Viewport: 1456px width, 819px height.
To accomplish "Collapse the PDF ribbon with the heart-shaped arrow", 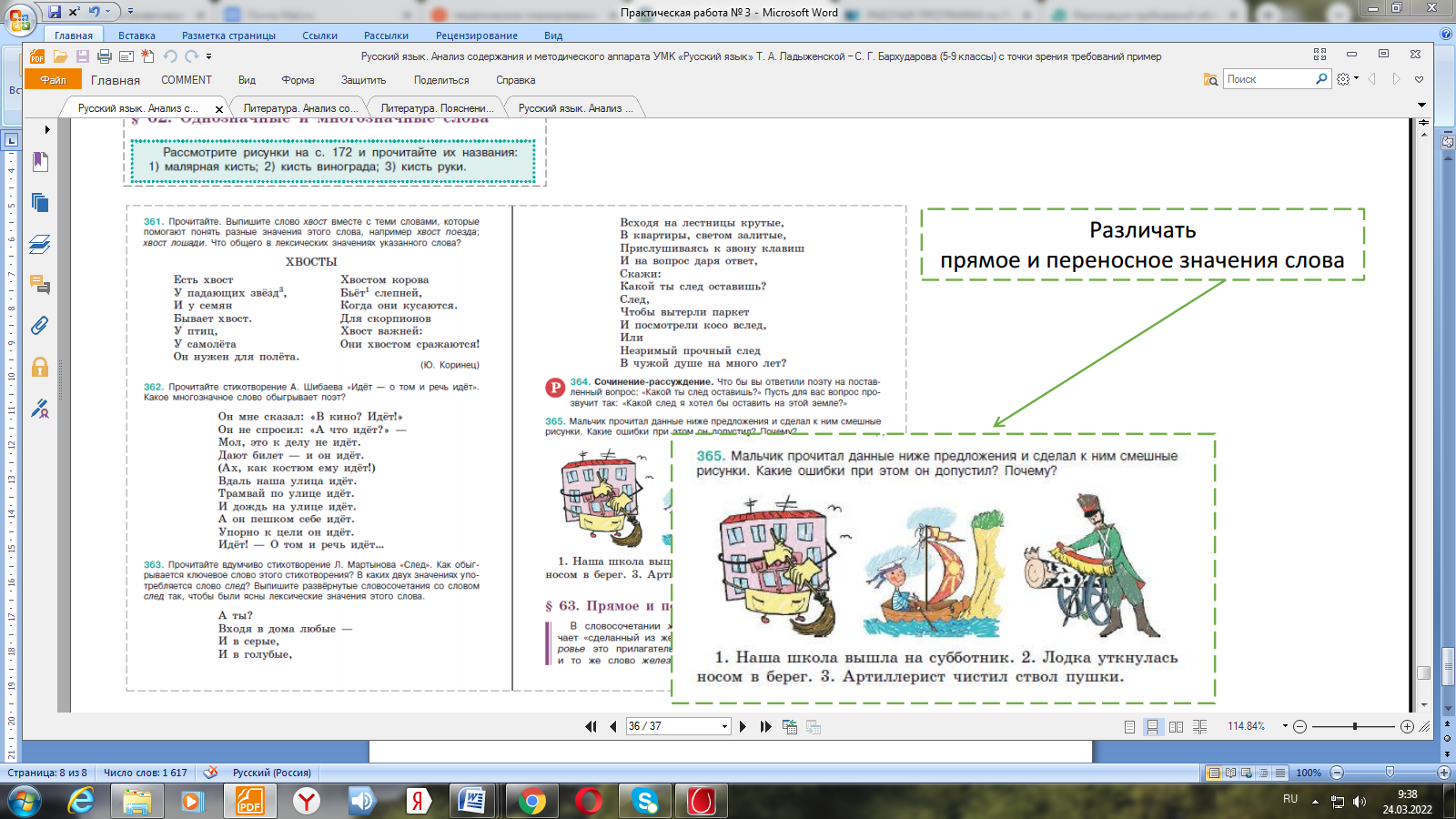I will [1419, 80].
